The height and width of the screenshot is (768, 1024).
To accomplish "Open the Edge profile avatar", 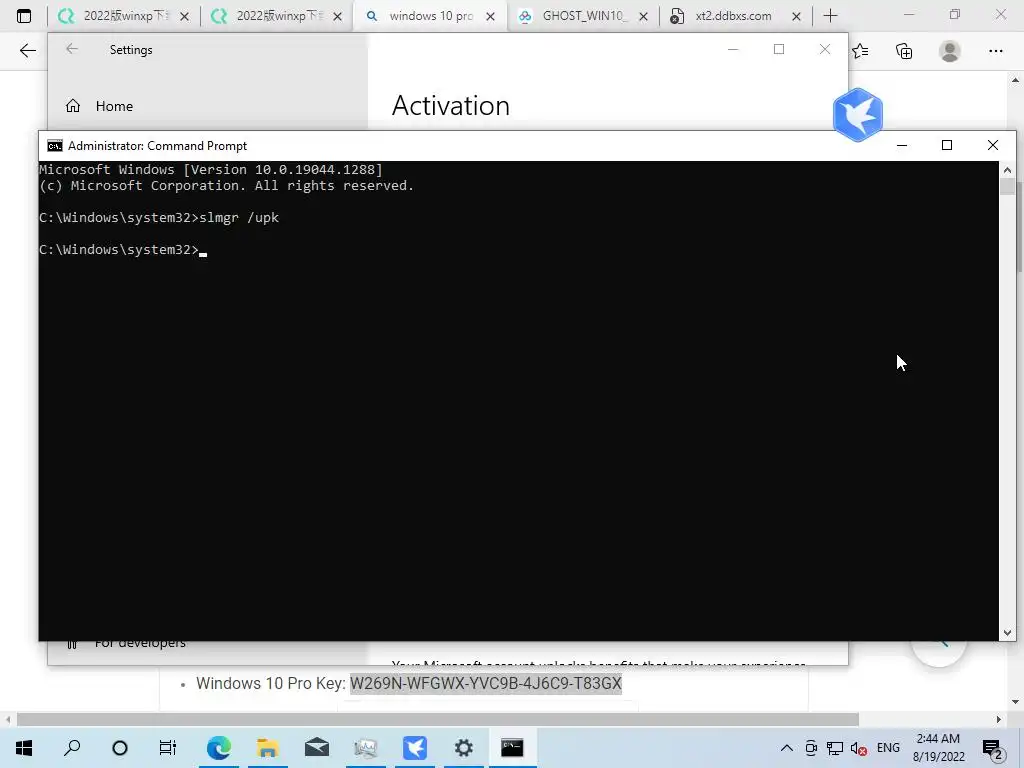I will click(950, 51).
